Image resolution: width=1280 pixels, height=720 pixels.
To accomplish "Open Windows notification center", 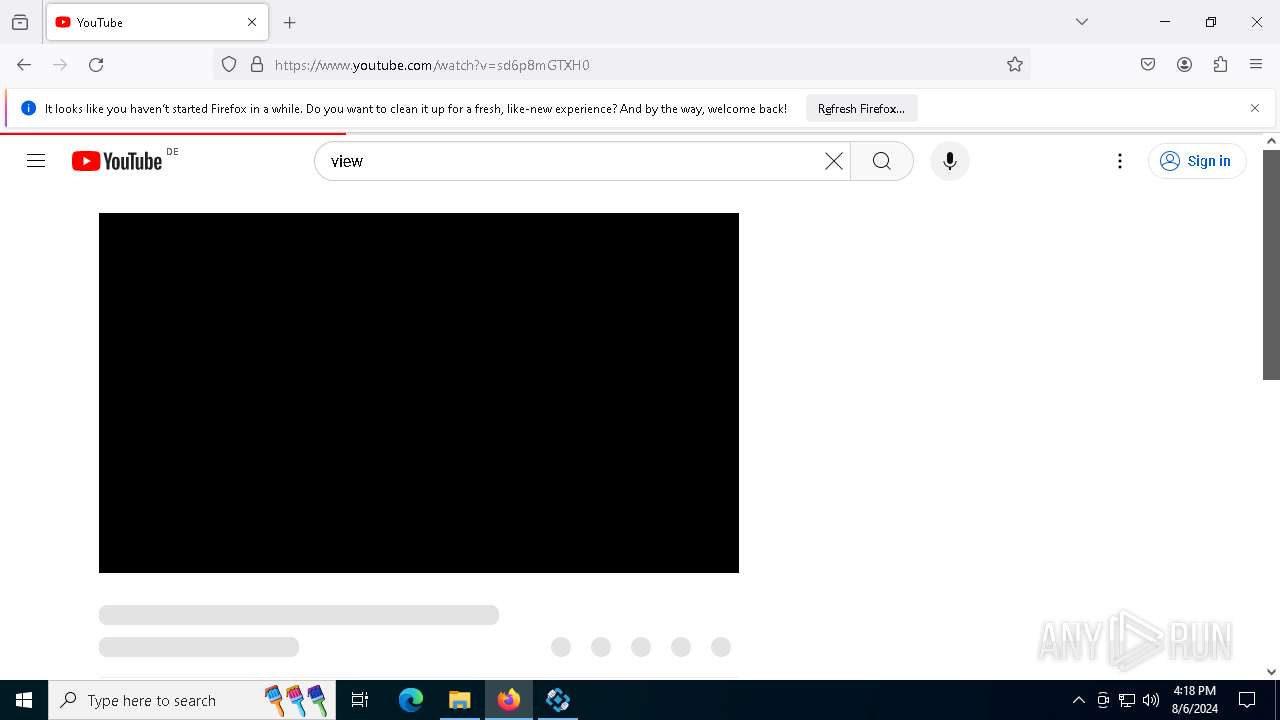I will pos(1247,700).
